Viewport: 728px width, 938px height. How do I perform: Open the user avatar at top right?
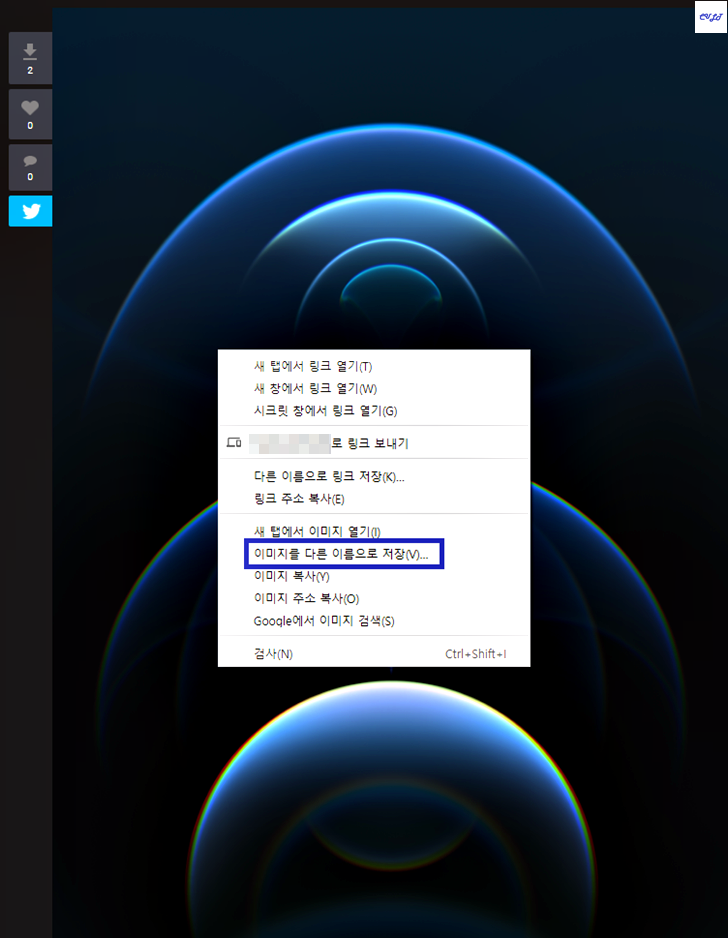point(711,17)
